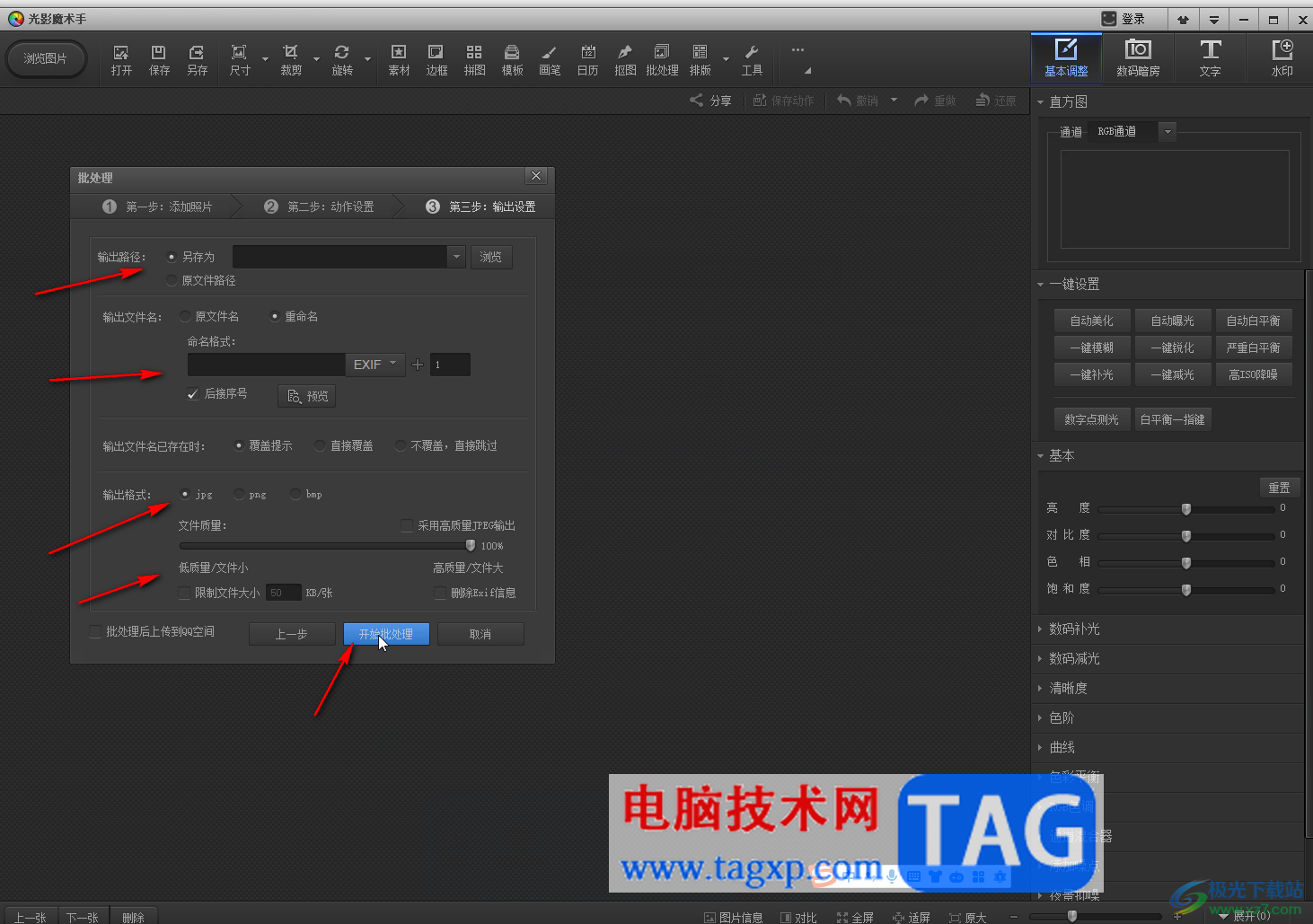Image resolution: width=1313 pixels, height=924 pixels.
Task: Open the 边框 border tool
Action: click(x=436, y=60)
